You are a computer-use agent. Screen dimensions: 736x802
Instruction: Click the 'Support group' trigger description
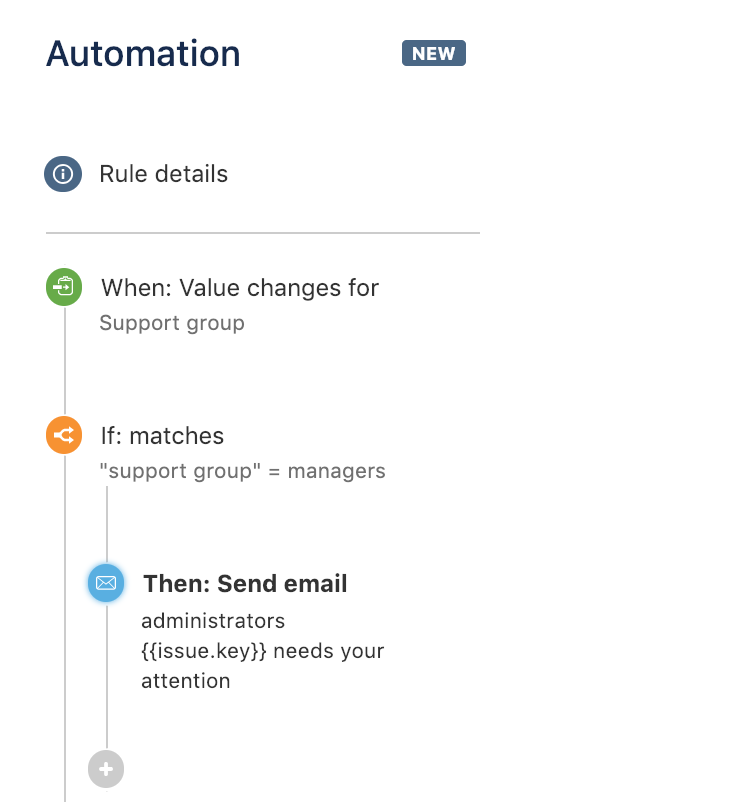[x=171, y=323]
